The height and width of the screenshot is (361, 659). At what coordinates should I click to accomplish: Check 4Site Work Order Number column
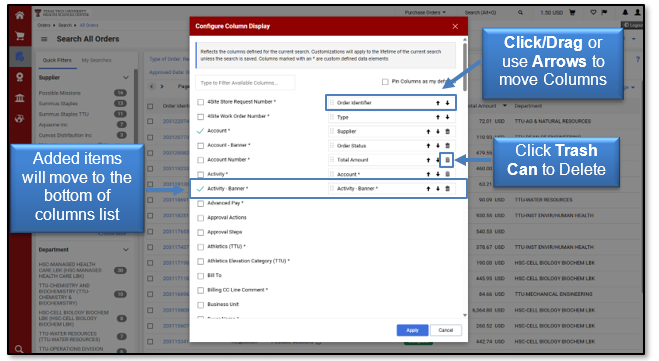pyautogui.click(x=200, y=116)
